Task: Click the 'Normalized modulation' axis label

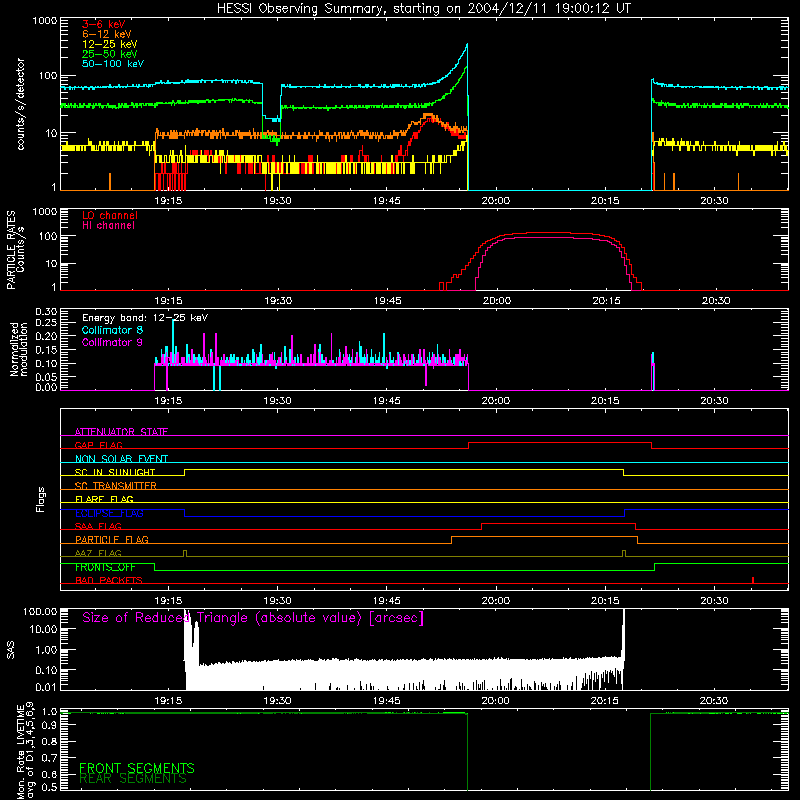Action: pos(18,349)
